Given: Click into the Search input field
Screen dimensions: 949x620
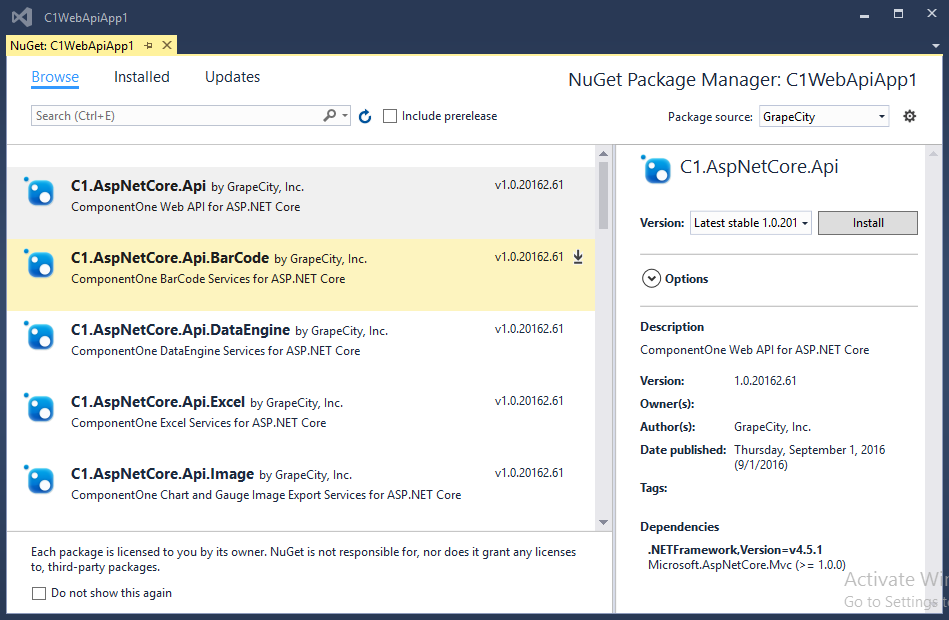Looking at the screenshot, I should point(175,116).
